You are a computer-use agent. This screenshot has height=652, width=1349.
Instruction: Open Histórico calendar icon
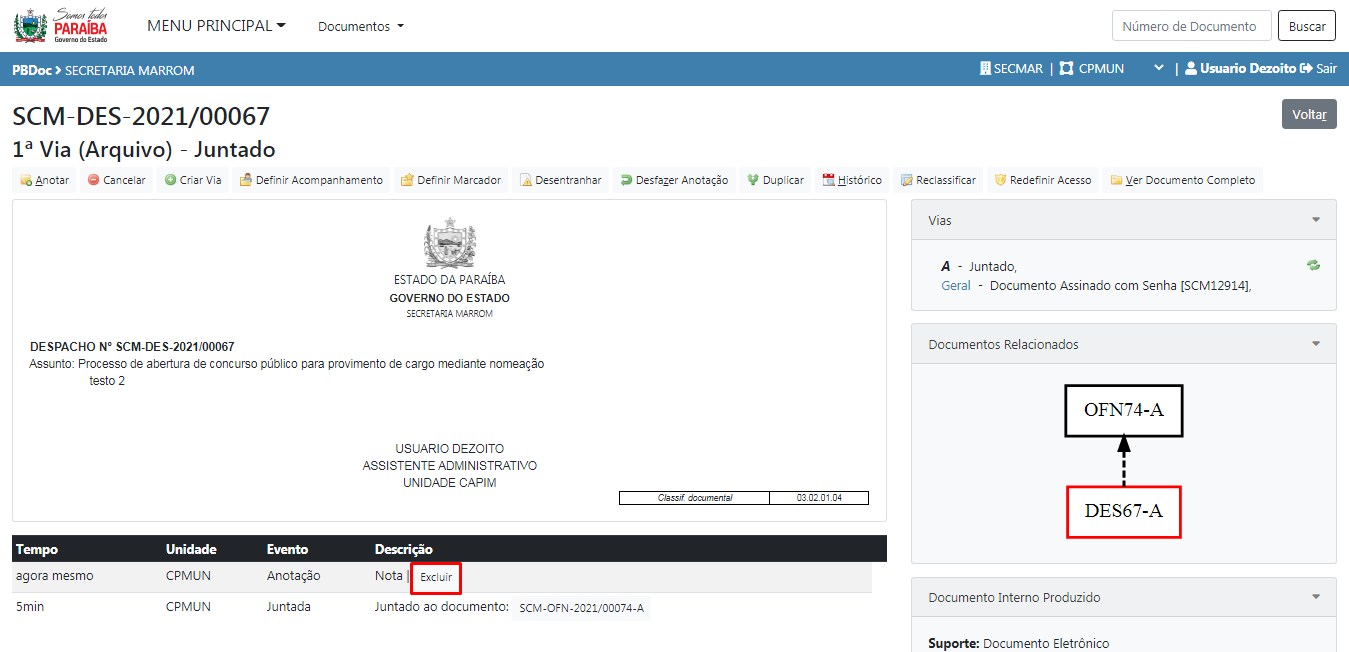[828, 181]
